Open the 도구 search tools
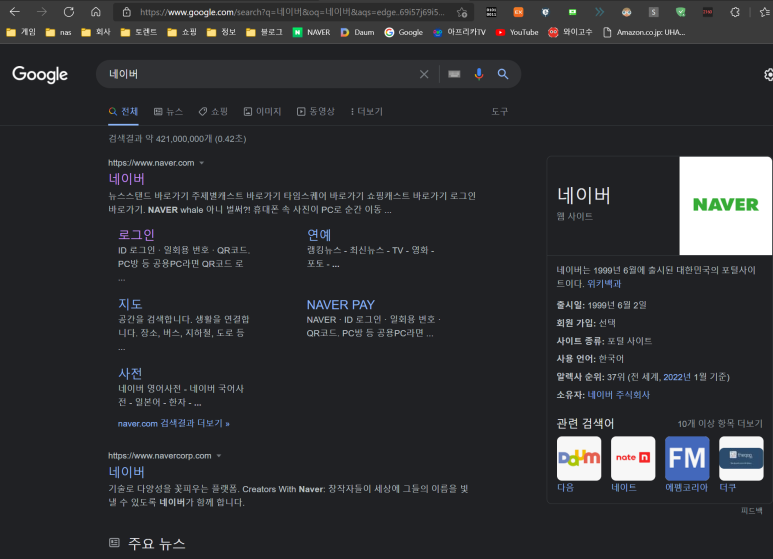The height and width of the screenshot is (559, 773). 499,111
